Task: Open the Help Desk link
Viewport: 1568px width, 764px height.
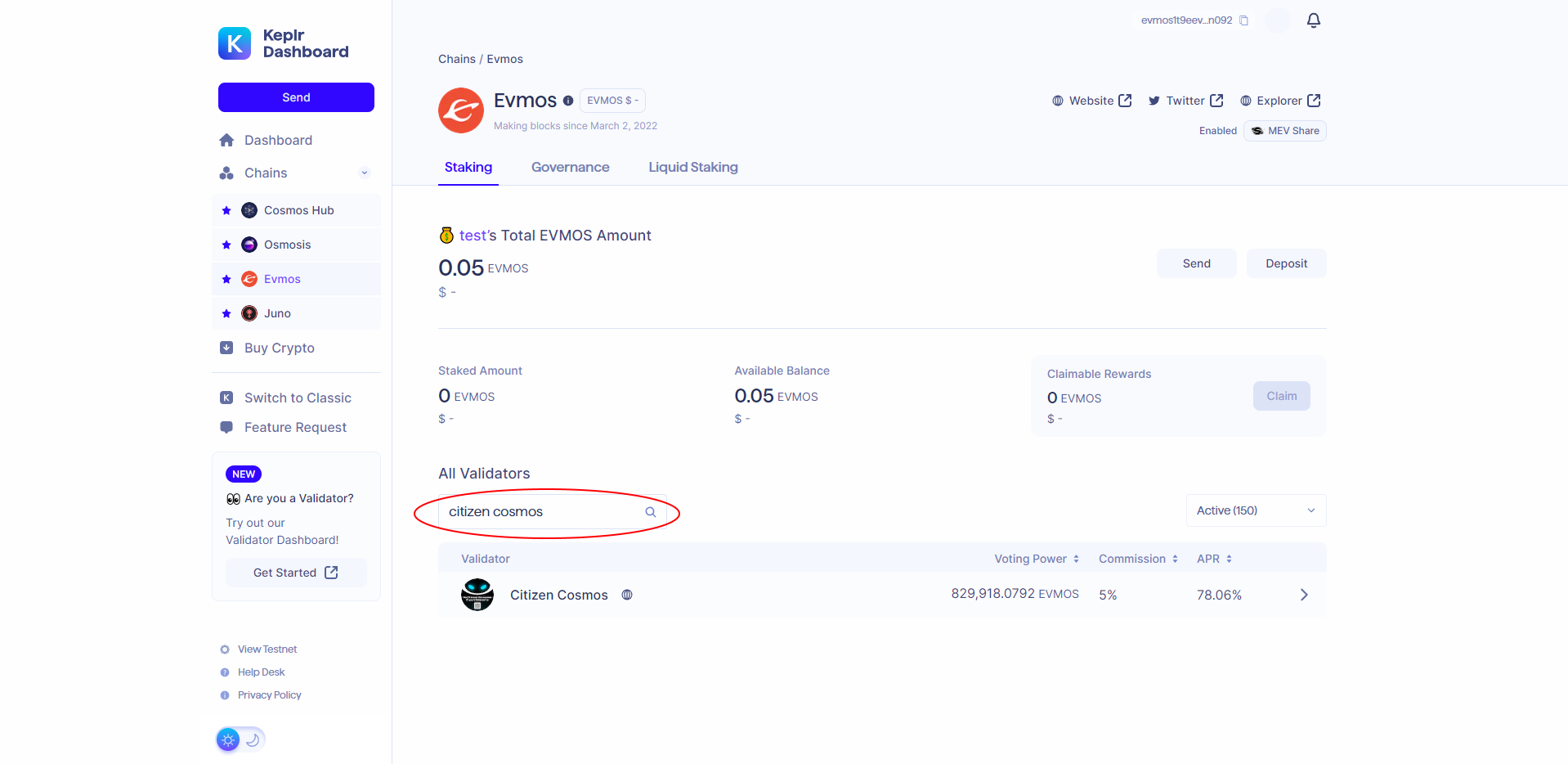Action: coord(253,672)
